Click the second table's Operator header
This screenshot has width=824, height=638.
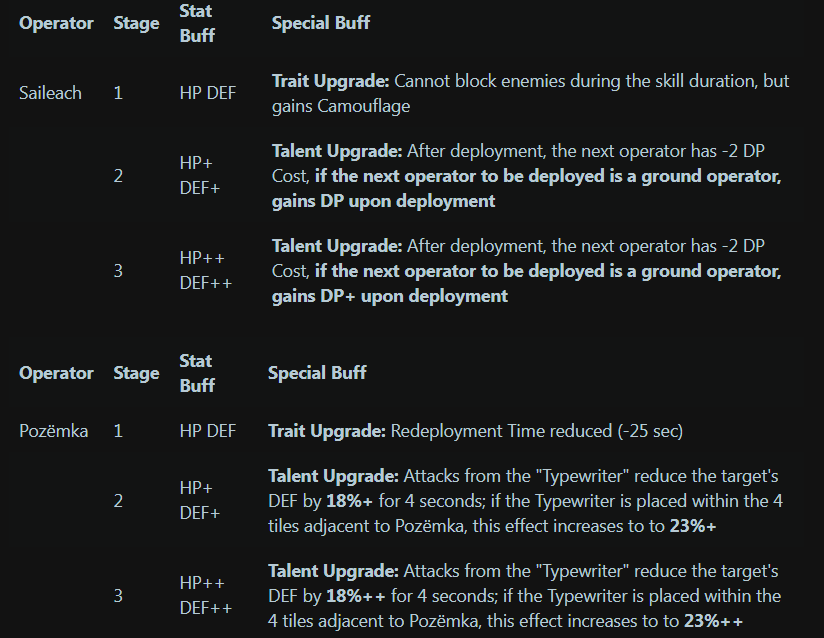(x=56, y=373)
